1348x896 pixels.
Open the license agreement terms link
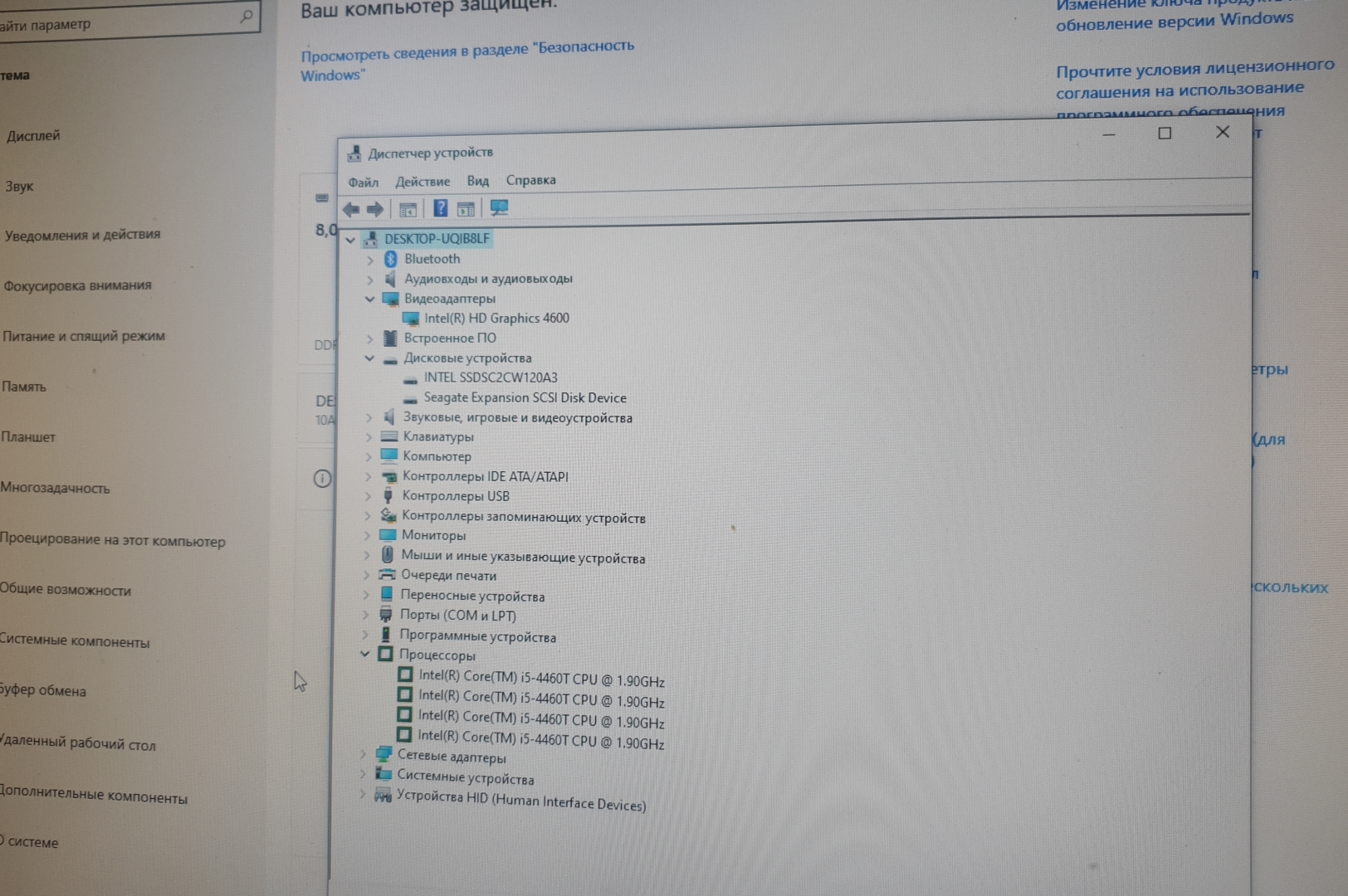(x=1195, y=88)
